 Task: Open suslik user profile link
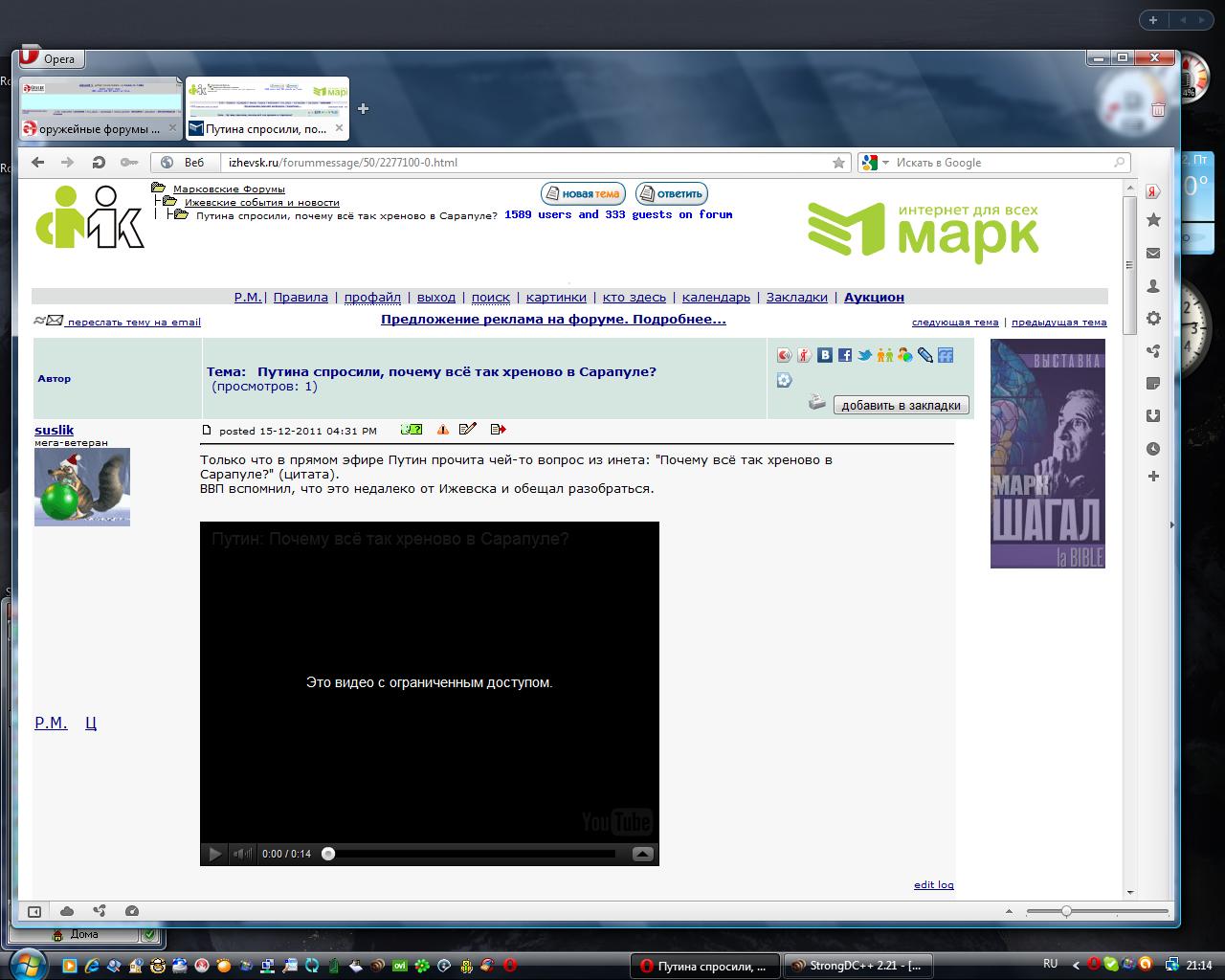click(54, 430)
